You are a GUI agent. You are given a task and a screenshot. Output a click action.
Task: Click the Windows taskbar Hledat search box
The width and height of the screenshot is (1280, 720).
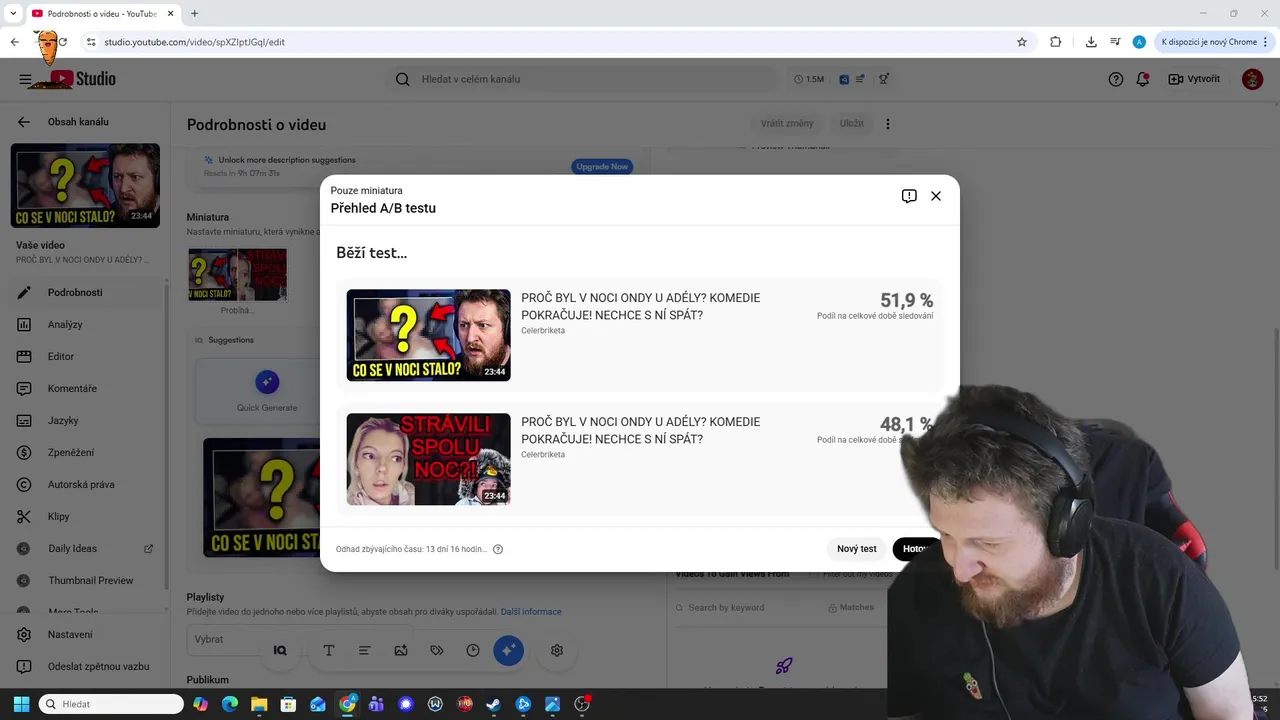111,704
